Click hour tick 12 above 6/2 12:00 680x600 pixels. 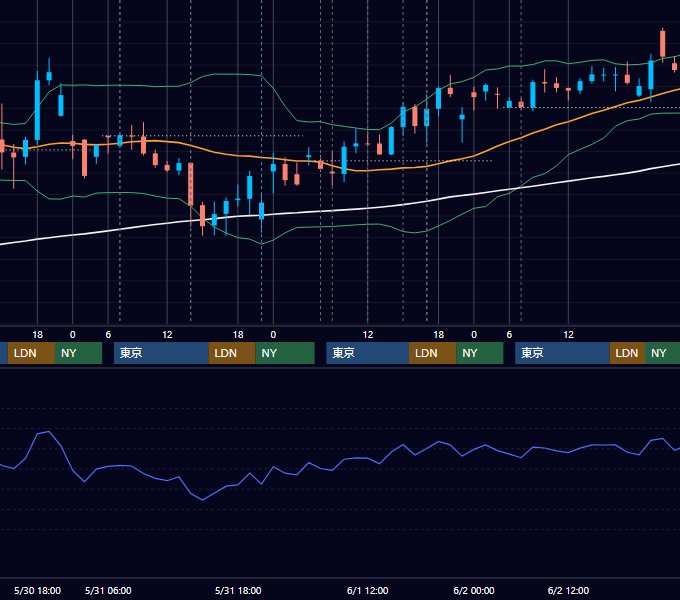(568, 335)
